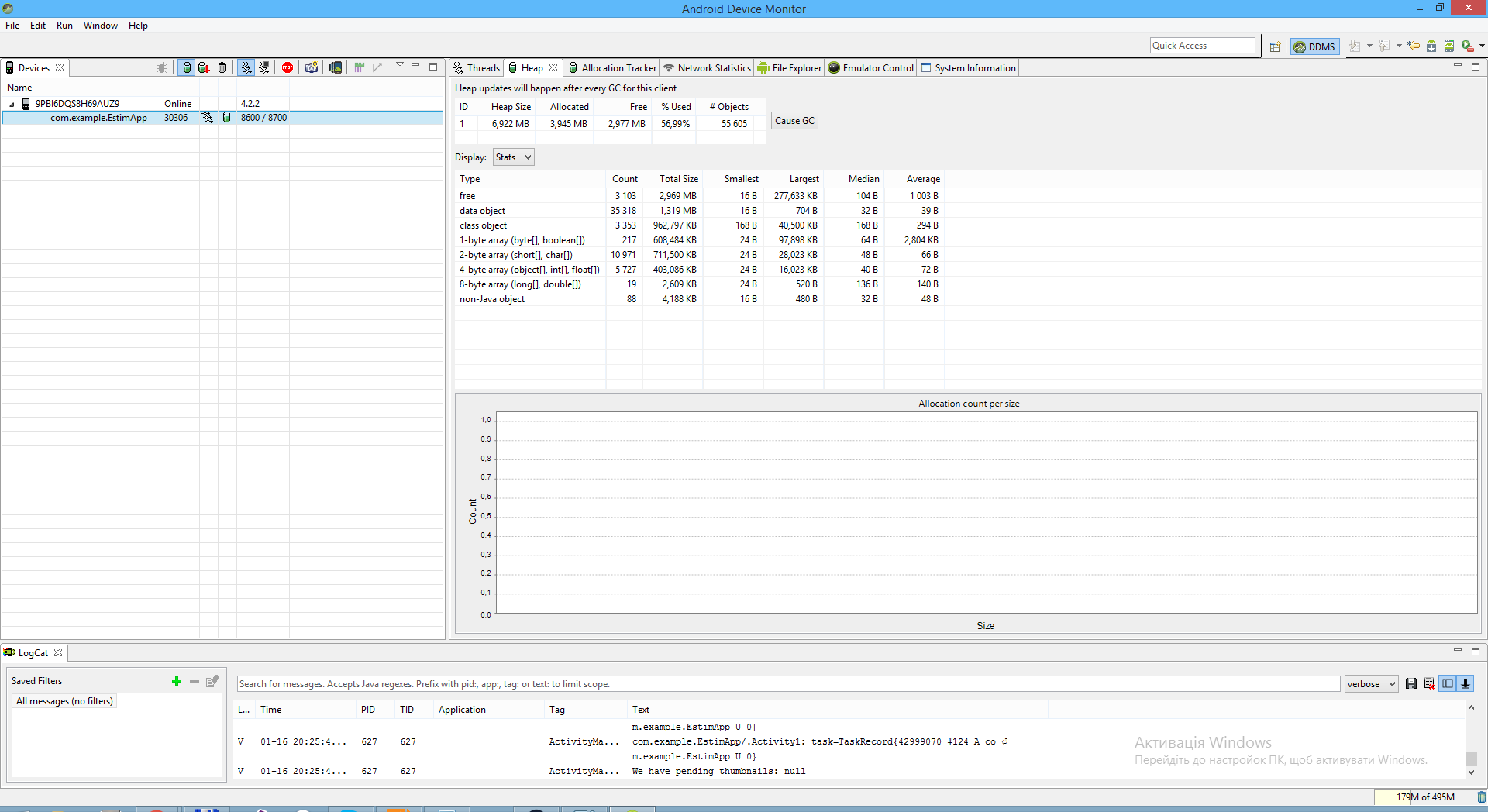
Task: Click the Run External Tools icon
Action: (1467, 46)
